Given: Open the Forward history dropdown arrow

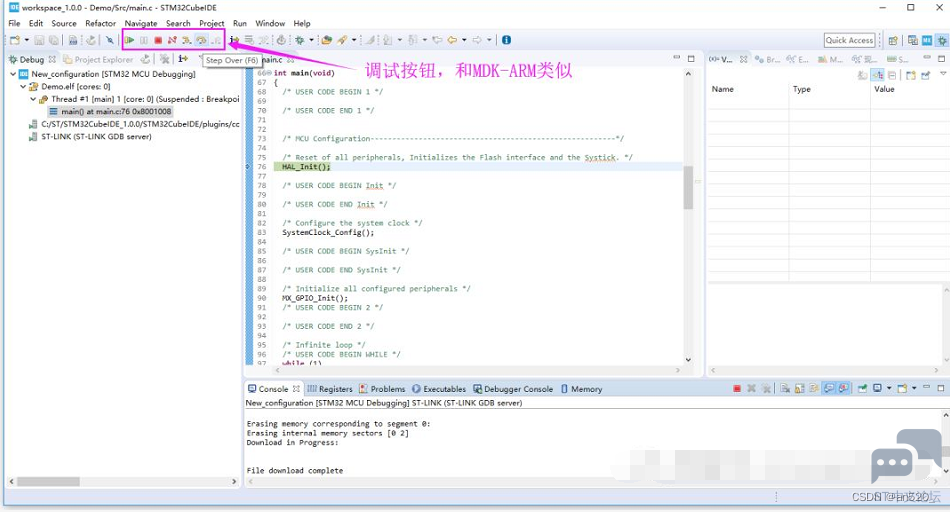Looking at the screenshot, I should [x=489, y=40].
